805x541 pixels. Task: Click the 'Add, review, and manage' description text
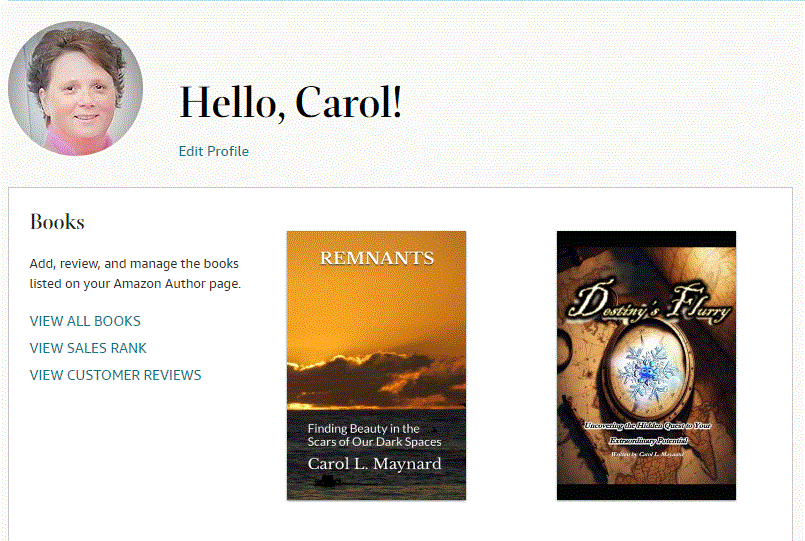point(134,264)
